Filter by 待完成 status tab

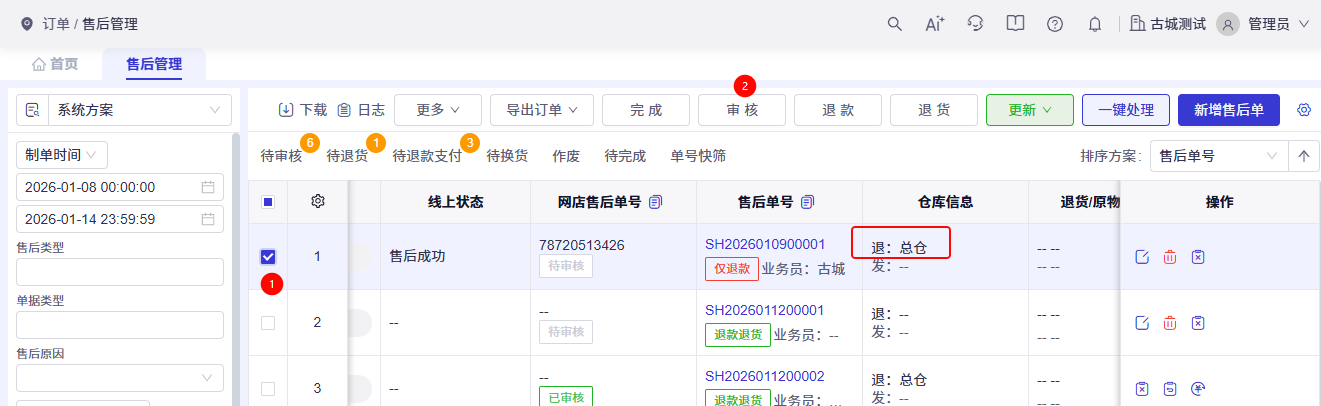(x=625, y=156)
